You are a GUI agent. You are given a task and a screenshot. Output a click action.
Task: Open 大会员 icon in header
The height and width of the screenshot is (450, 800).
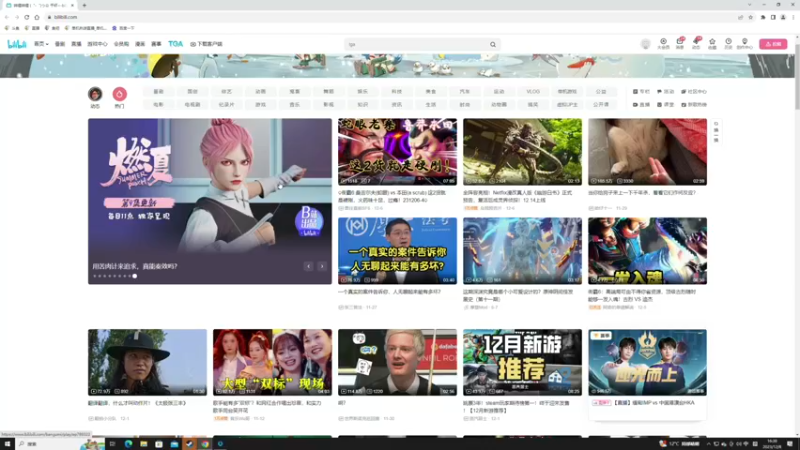coord(663,44)
